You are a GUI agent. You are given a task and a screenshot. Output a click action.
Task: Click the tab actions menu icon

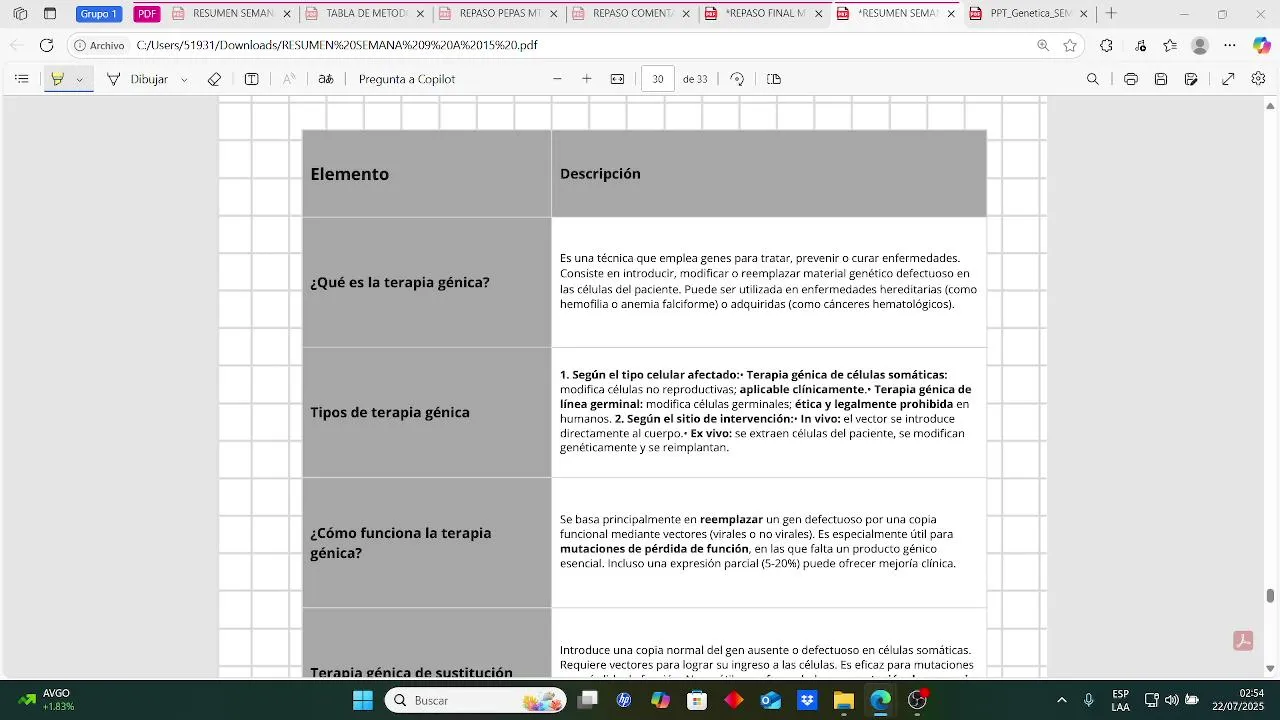(50, 14)
